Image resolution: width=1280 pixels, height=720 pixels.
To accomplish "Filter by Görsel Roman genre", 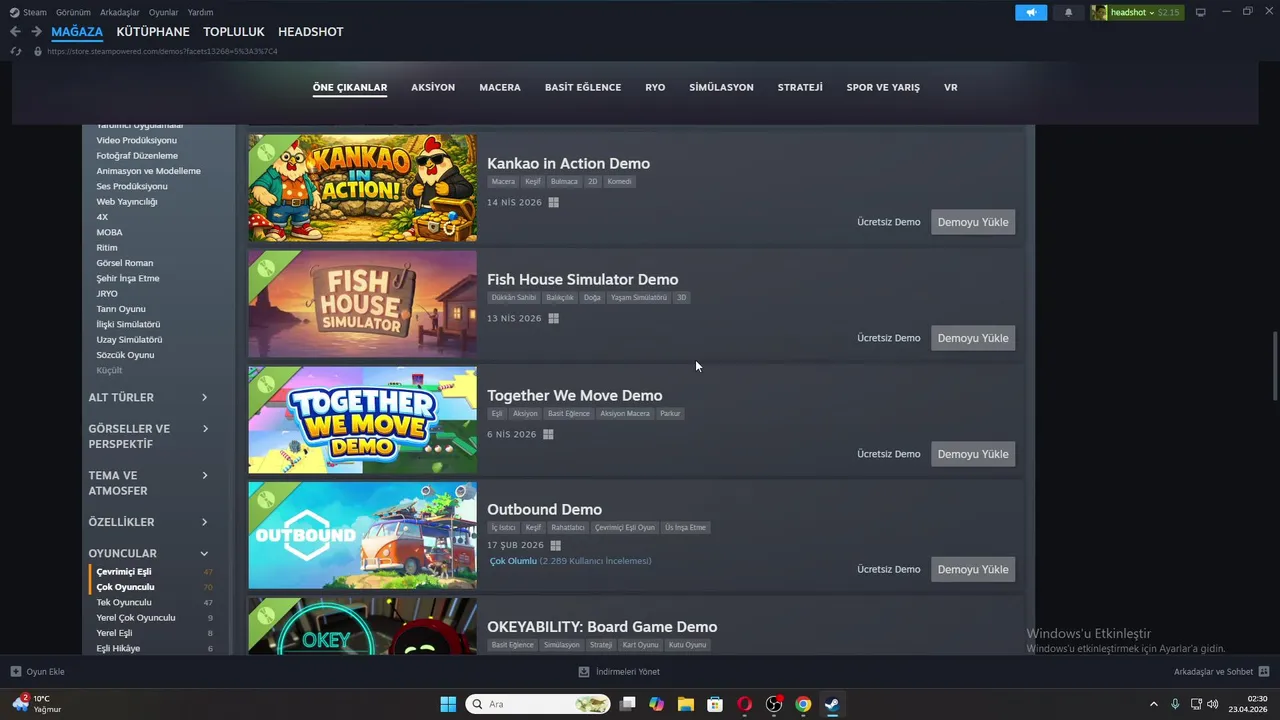I will [x=125, y=263].
